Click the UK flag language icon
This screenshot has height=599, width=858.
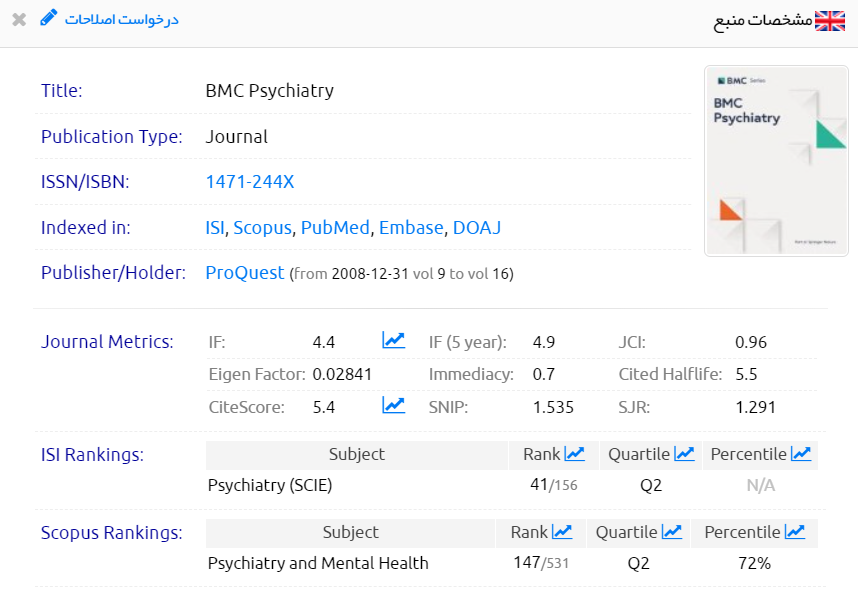click(x=830, y=21)
